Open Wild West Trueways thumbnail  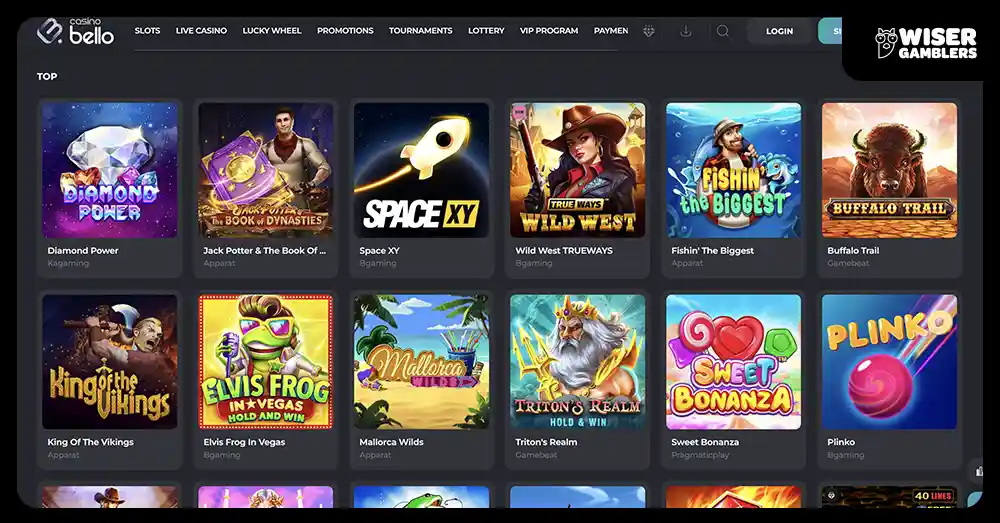click(578, 170)
